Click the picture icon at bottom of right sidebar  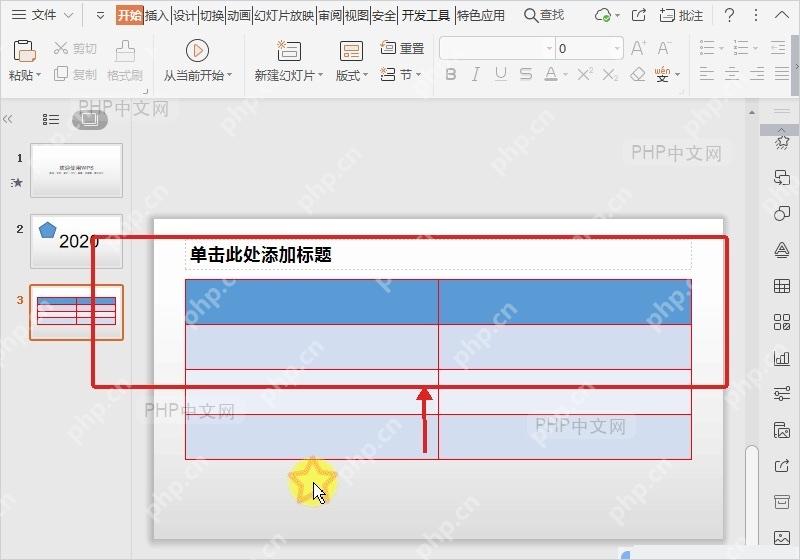pos(782,538)
